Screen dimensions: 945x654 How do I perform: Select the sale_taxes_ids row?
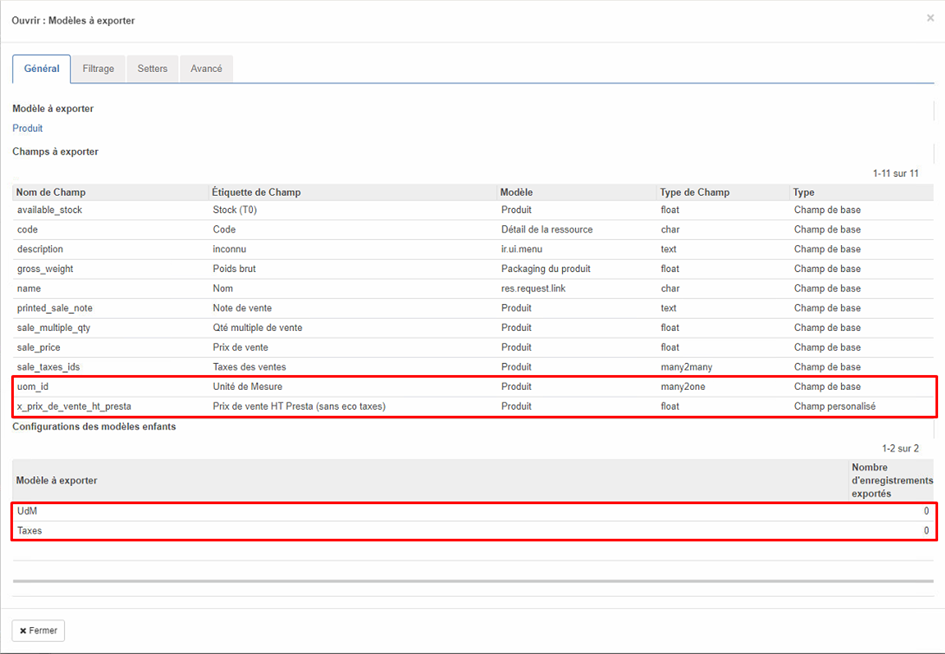coord(48,367)
